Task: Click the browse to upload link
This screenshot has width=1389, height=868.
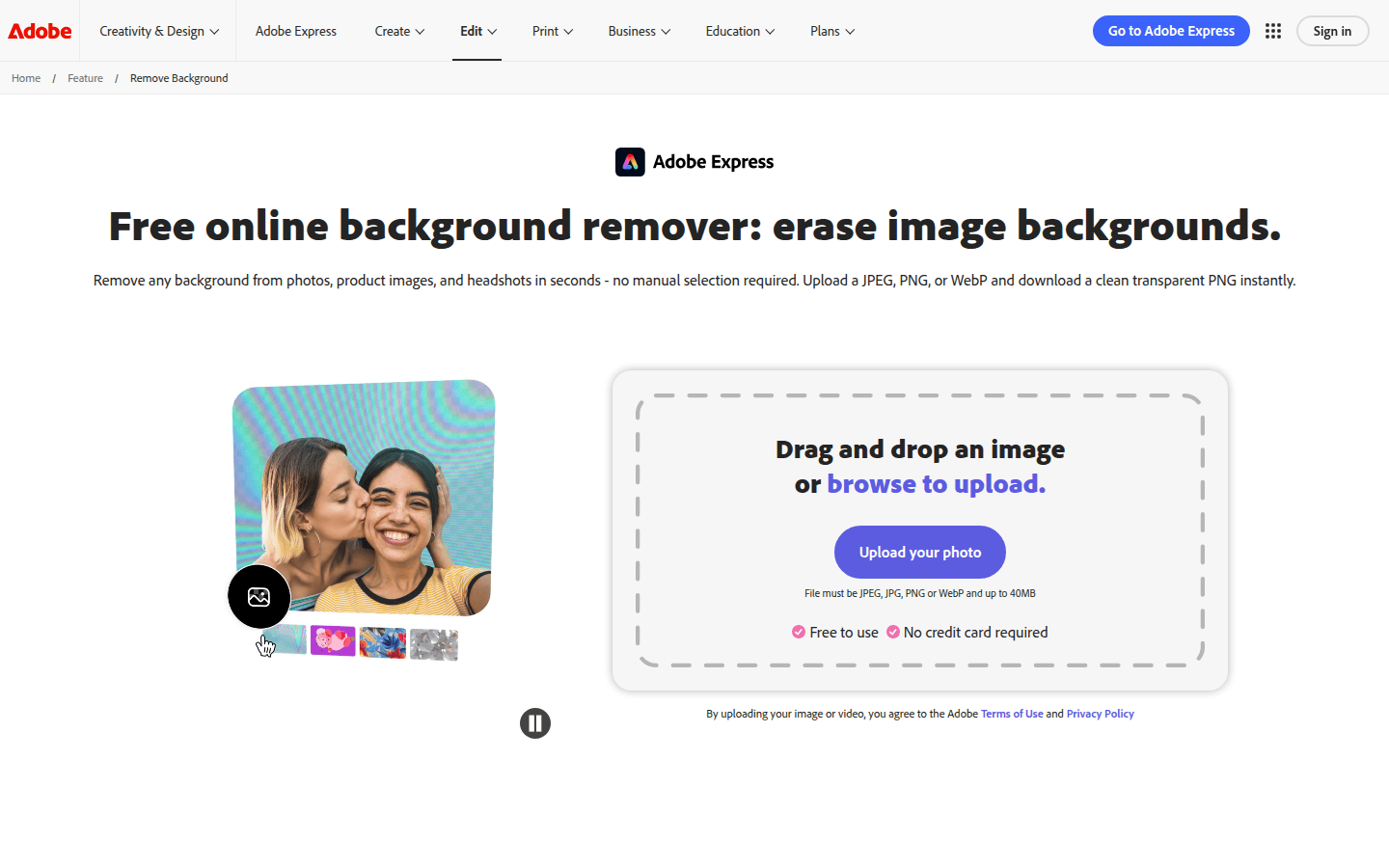Action: pos(936,483)
